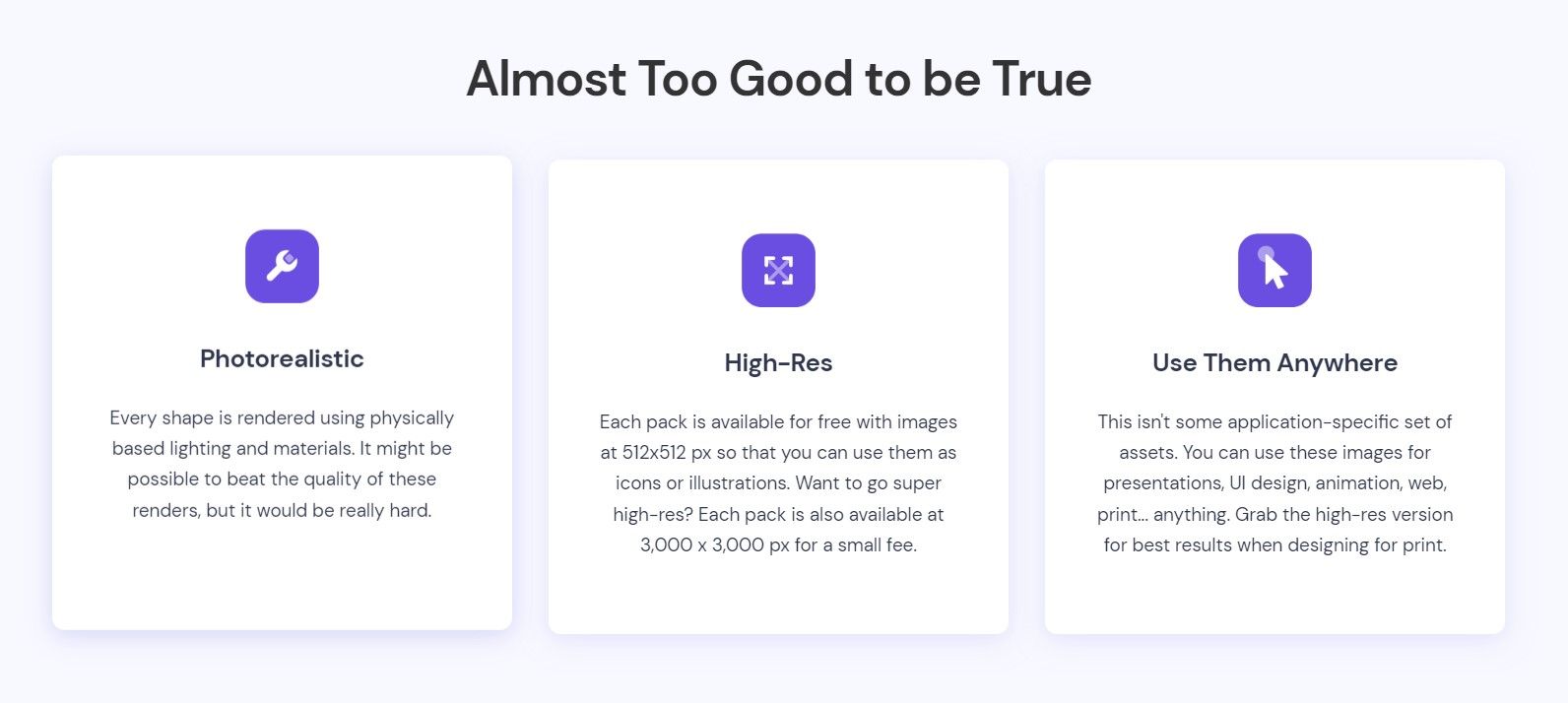Select the Use Them Anywhere description text
The image size is (1568, 703).
click(1274, 483)
